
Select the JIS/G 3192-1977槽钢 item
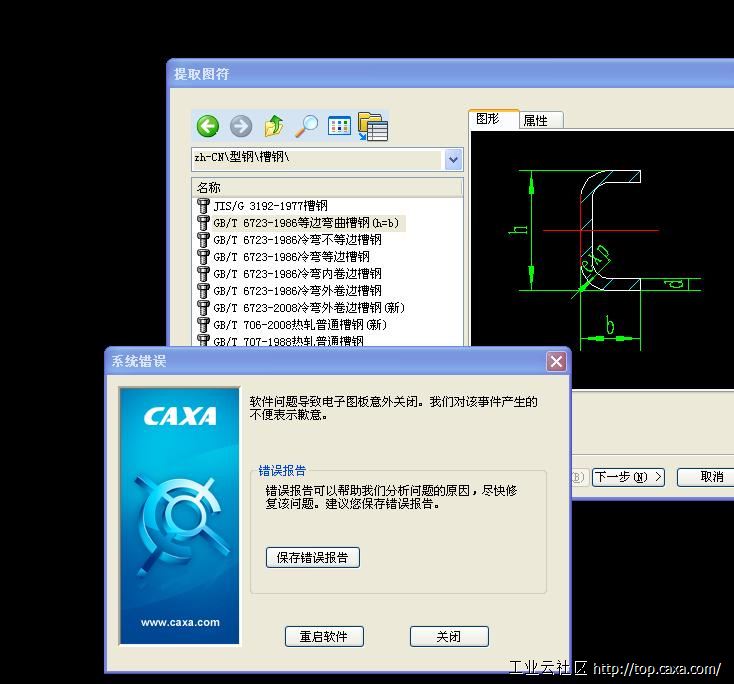[270, 206]
